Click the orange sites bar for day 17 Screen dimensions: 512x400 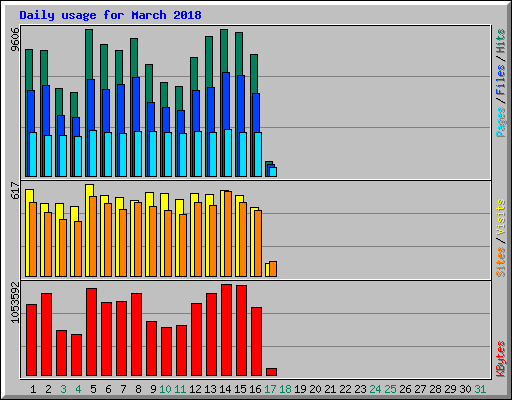point(273,269)
